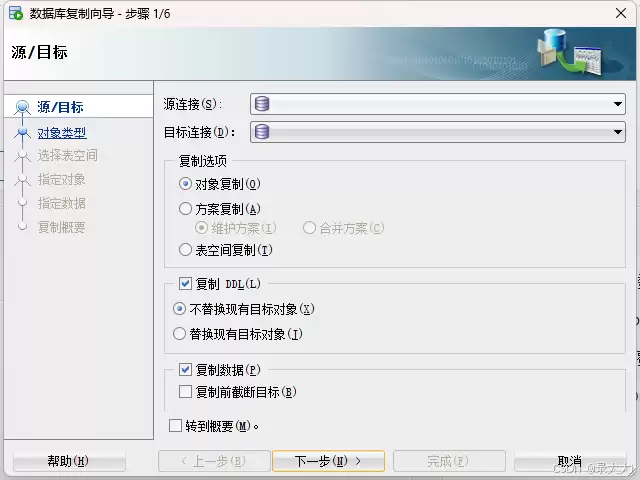The width and height of the screenshot is (640, 480).
Task: Click the 源连接(S) label
Action: [x=192, y=104]
